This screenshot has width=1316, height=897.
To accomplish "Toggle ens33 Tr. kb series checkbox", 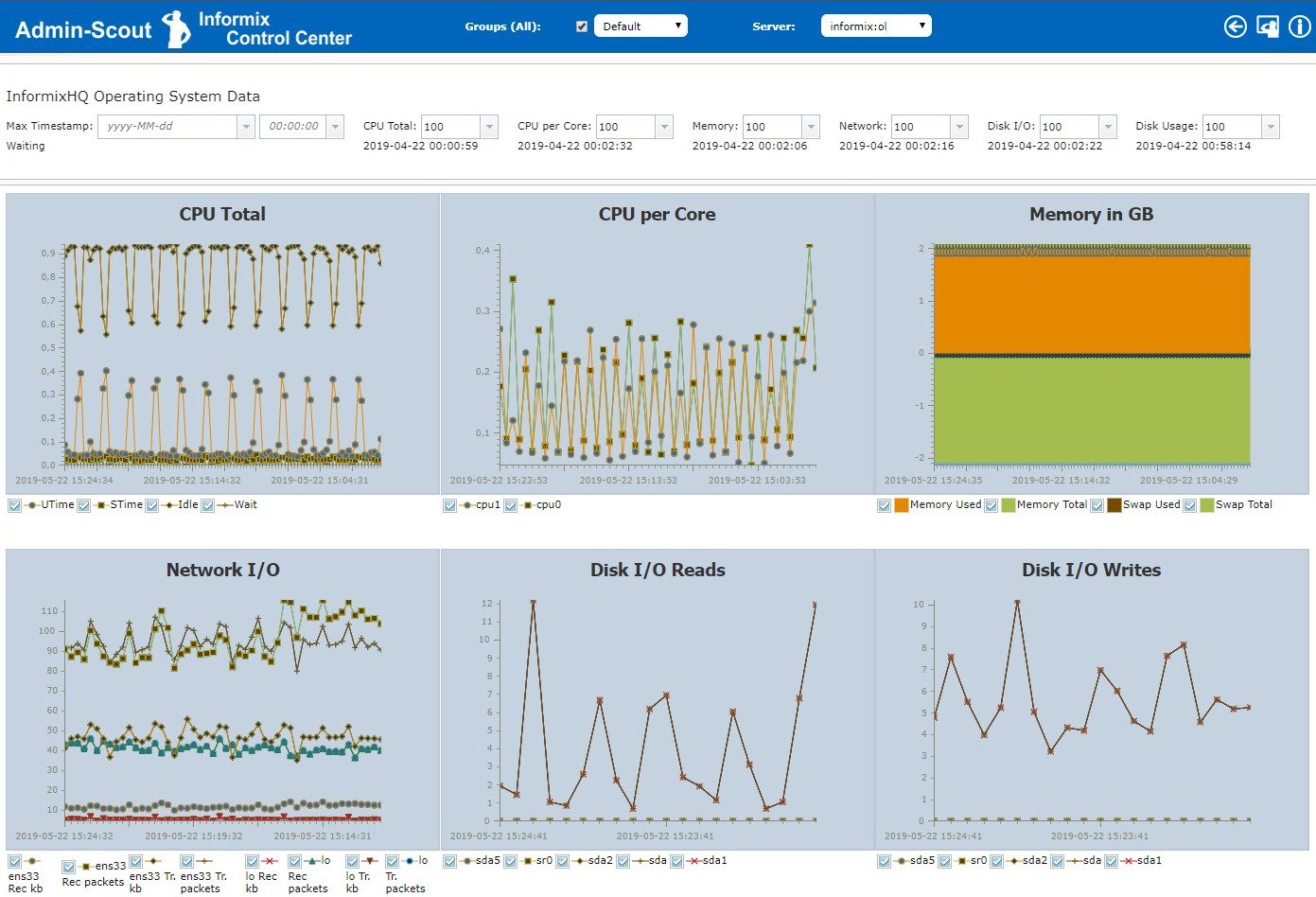I will [136, 861].
